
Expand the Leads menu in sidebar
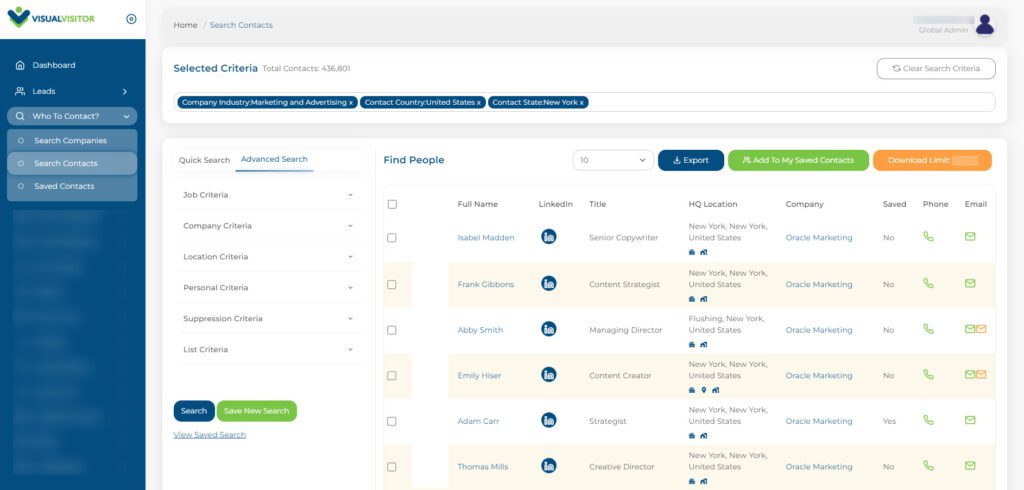coord(72,91)
